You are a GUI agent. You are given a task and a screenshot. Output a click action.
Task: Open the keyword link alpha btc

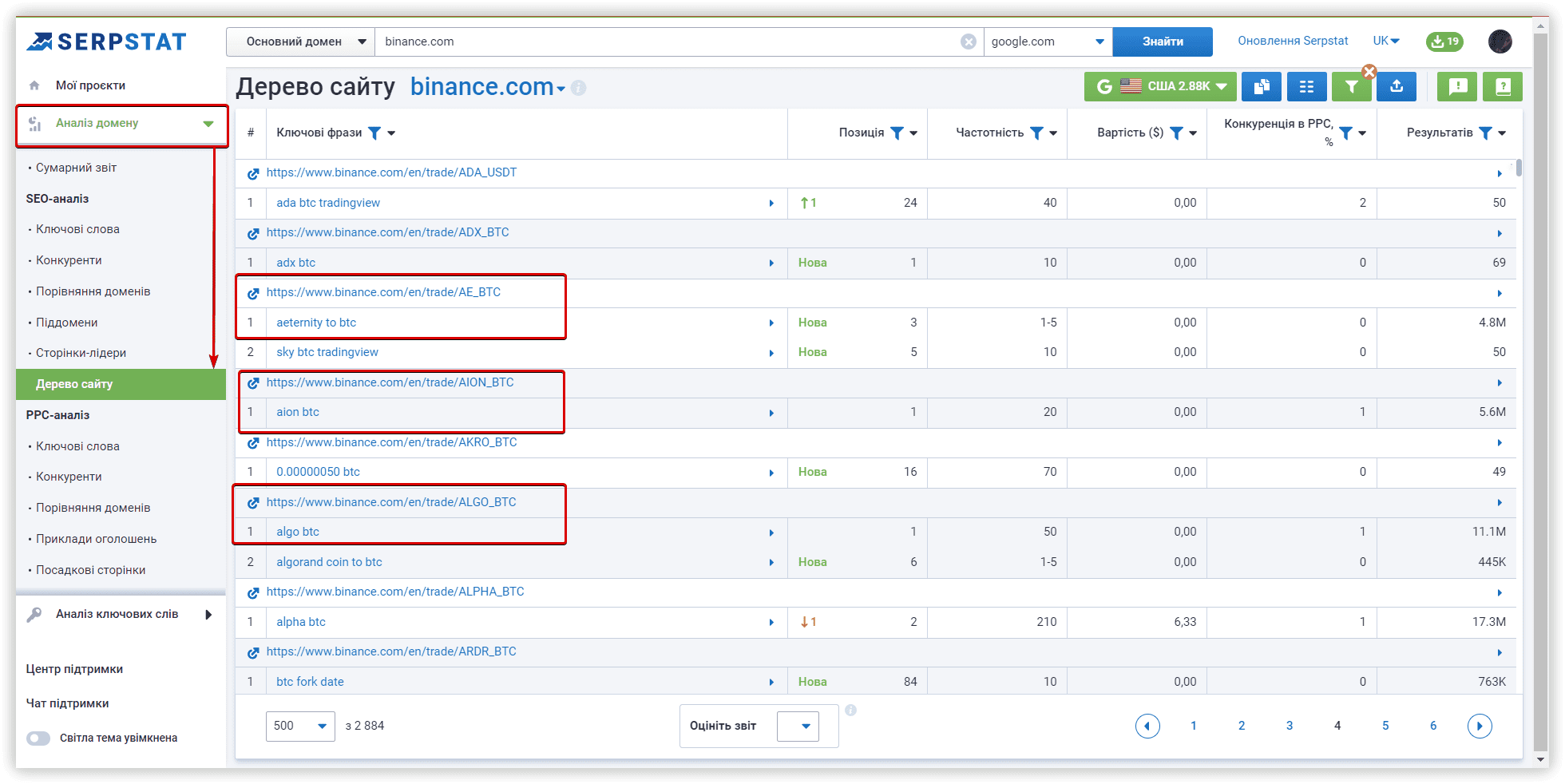tap(301, 622)
